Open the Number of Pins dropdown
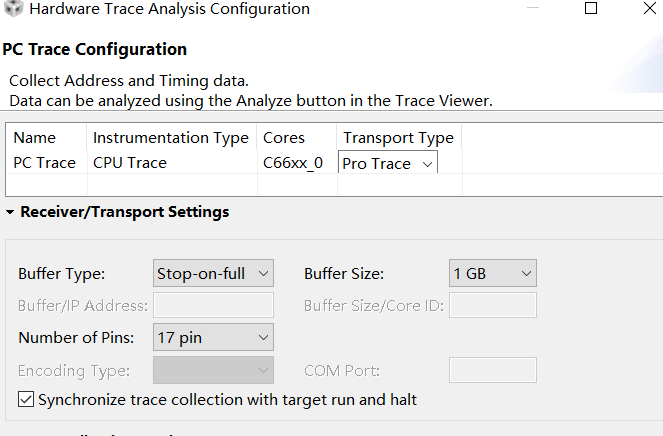The width and height of the screenshot is (663, 436). [x=213, y=338]
